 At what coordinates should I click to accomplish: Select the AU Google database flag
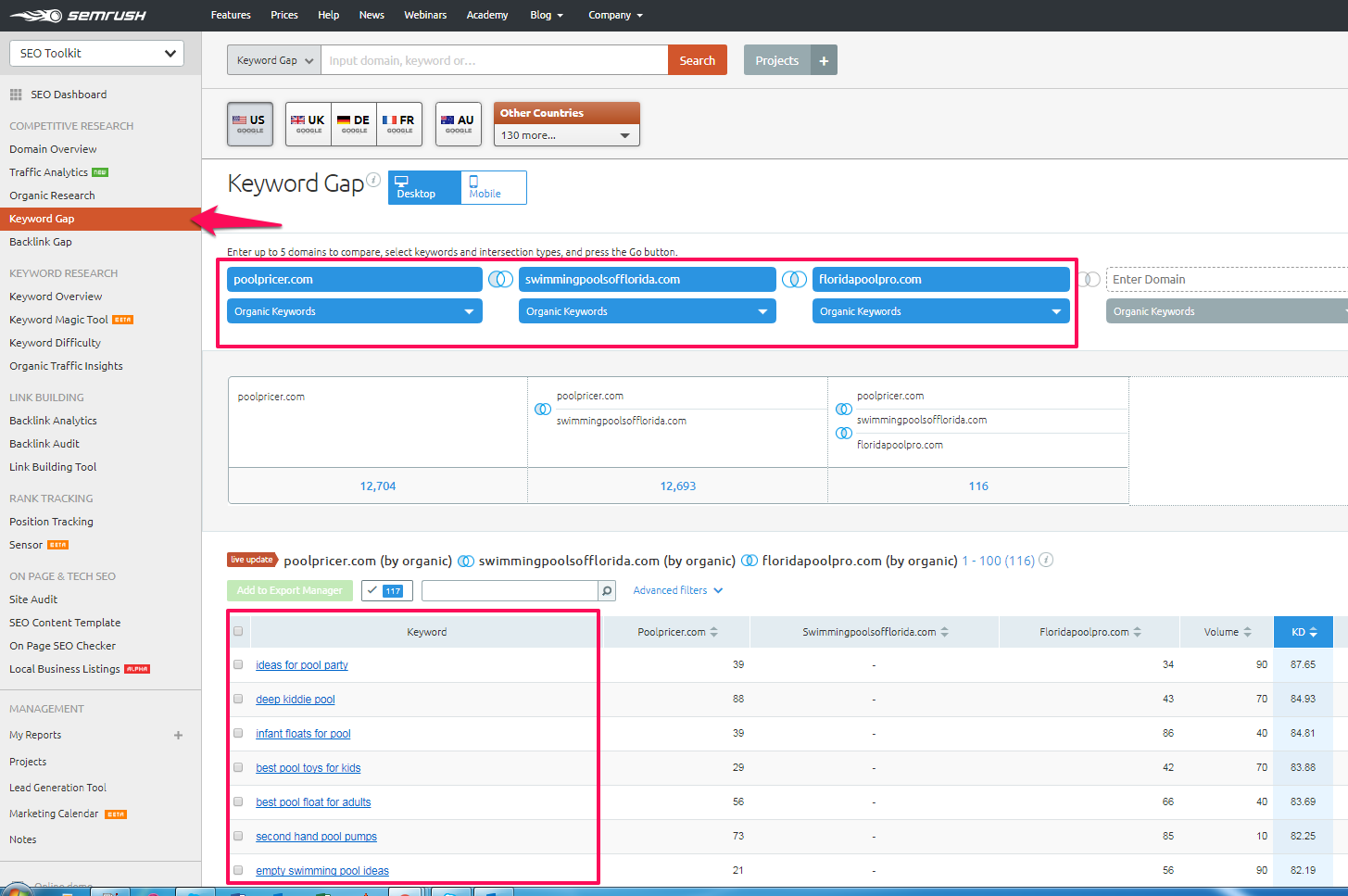459,124
